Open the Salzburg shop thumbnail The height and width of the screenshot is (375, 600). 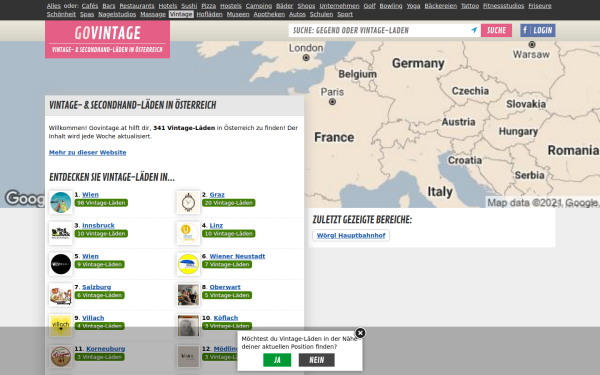pyautogui.click(x=60, y=295)
